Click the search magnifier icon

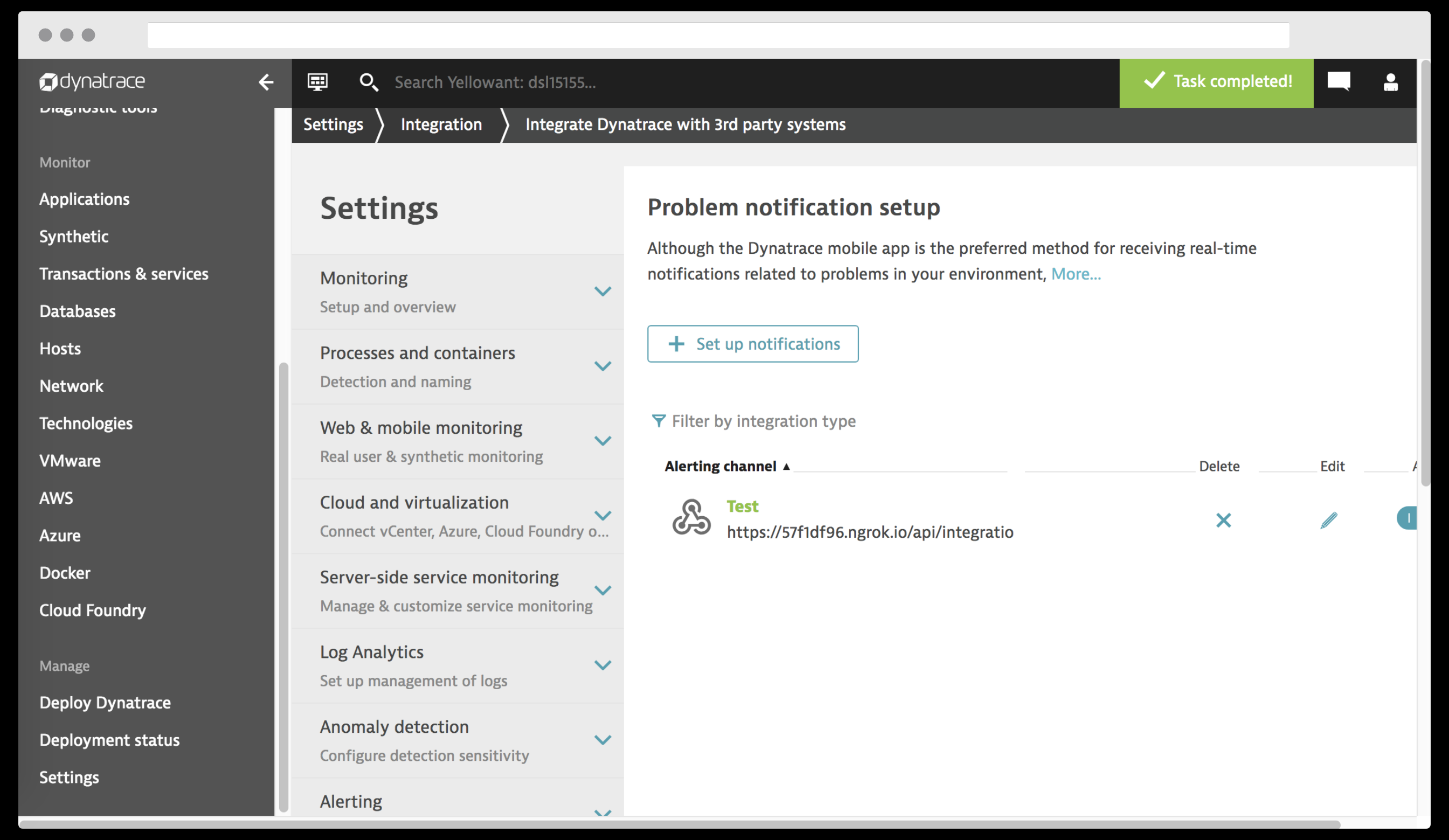pyautogui.click(x=368, y=82)
